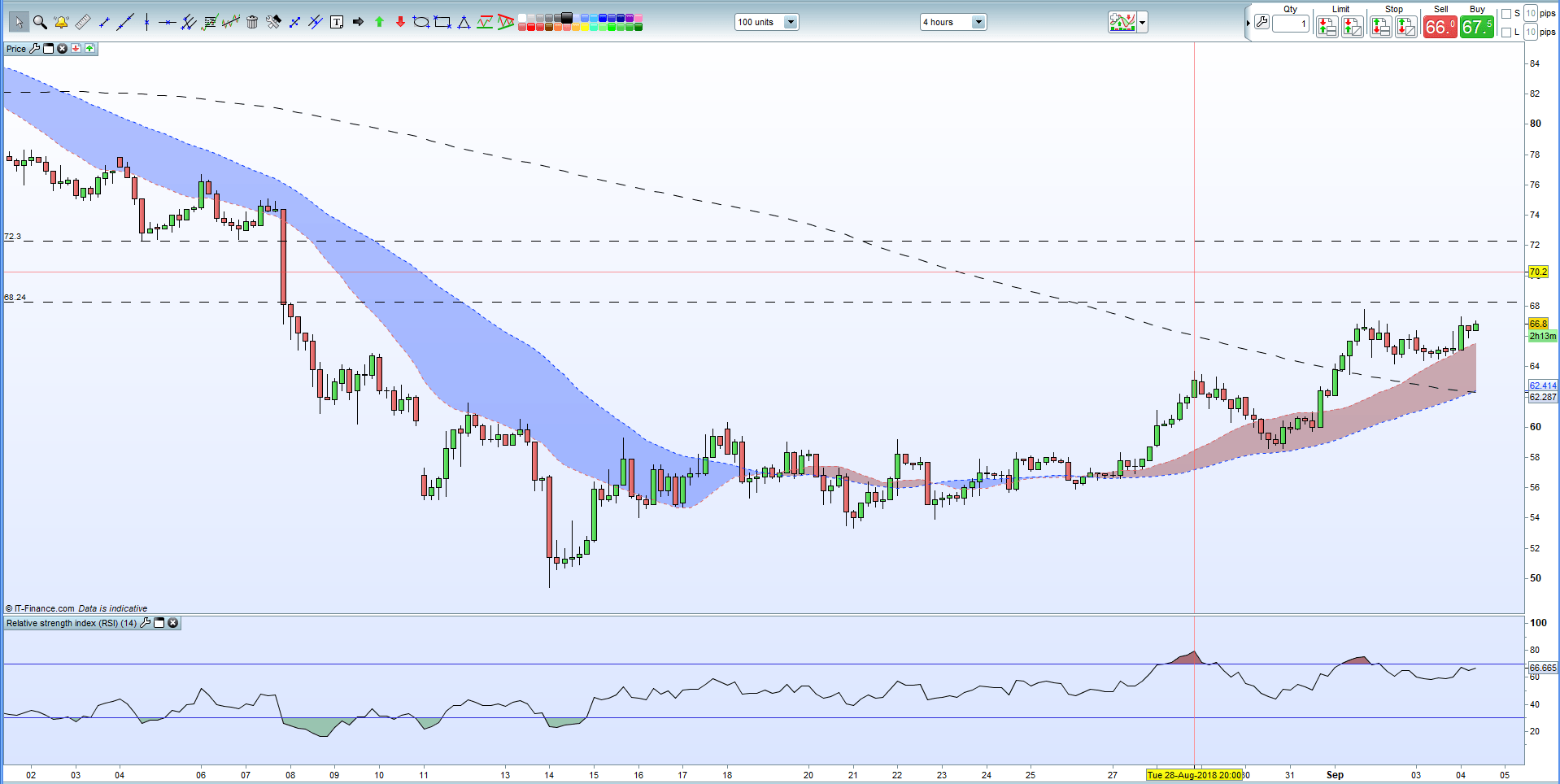
Task: Select the vertical line tool
Action: point(146,22)
